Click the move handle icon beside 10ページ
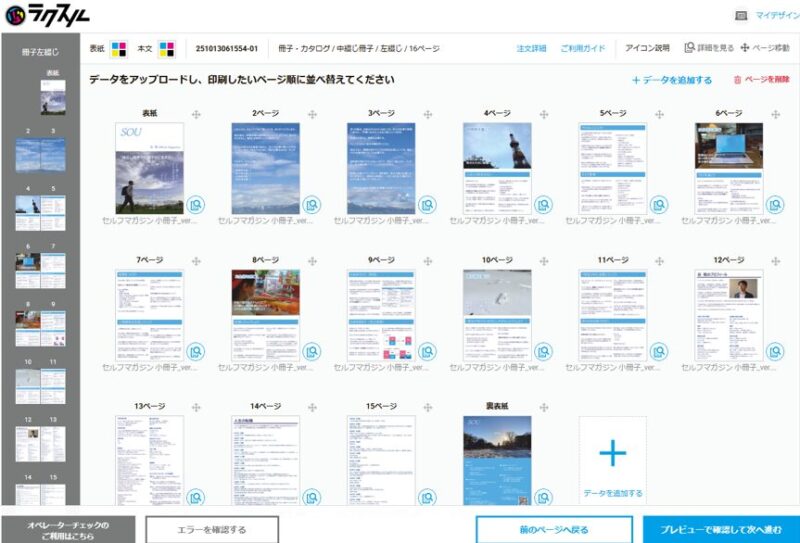This screenshot has width=800, height=543. (x=543, y=260)
